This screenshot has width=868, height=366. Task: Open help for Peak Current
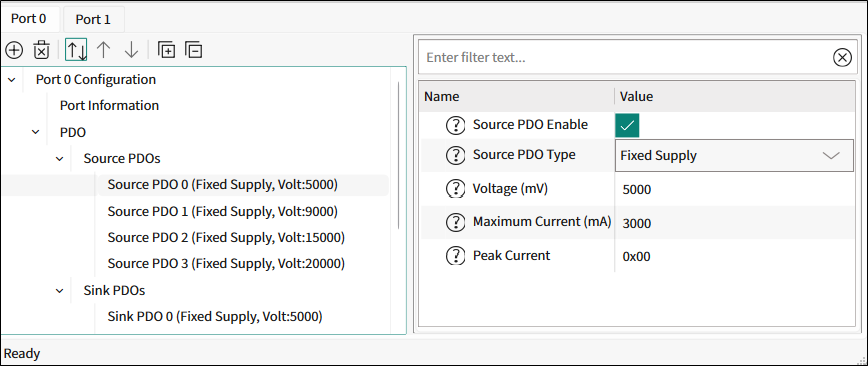point(455,256)
